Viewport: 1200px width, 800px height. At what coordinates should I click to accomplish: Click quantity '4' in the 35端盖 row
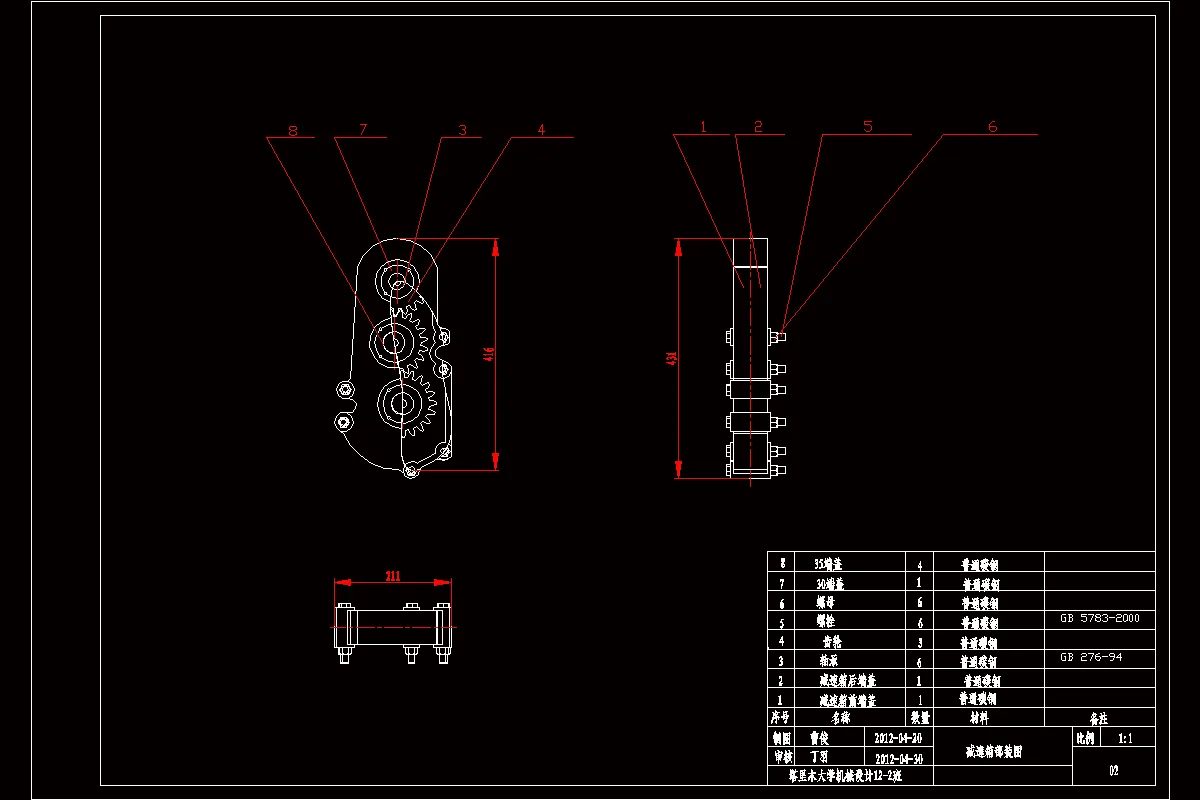(x=919, y=564)
